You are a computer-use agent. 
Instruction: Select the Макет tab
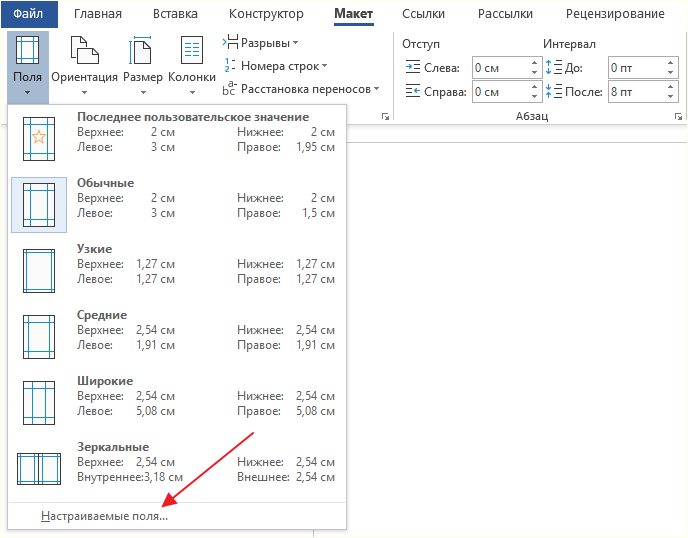(353, 14)
